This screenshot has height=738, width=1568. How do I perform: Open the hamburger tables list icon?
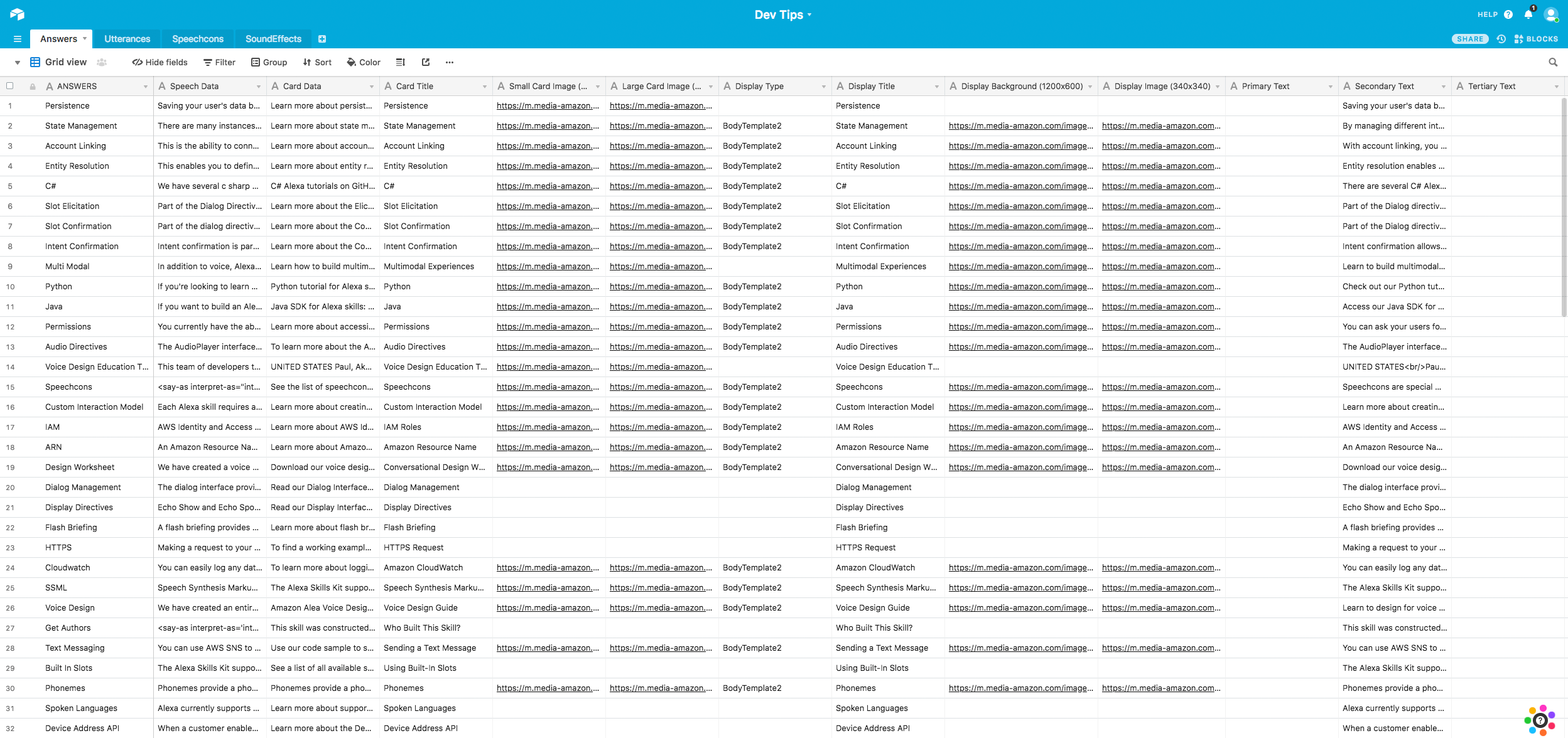click(x=18, y=39)
